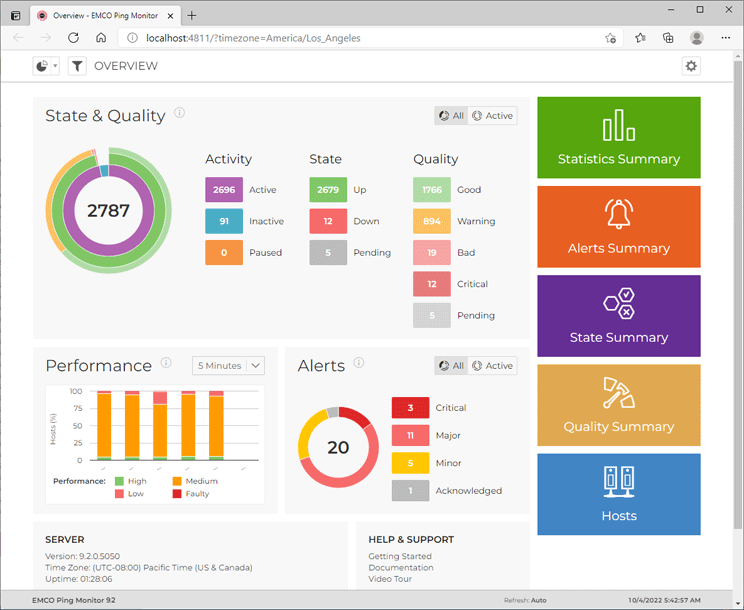Open settings gear in Overview toolbar
This screenshot has height=610, width=744.
691,66
